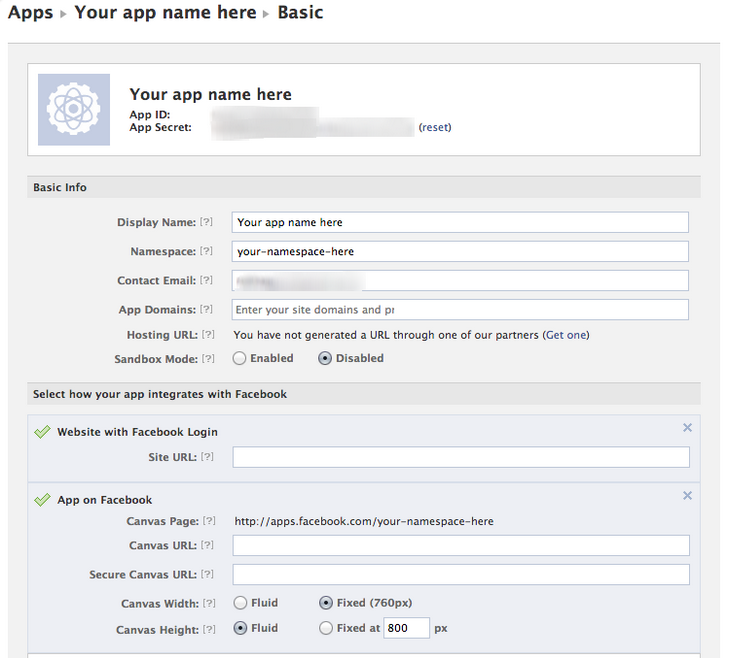This screenshot has width=730, height=665.
Task: Click the Canvas Page URL text
Action: click(x=364, y=521)
